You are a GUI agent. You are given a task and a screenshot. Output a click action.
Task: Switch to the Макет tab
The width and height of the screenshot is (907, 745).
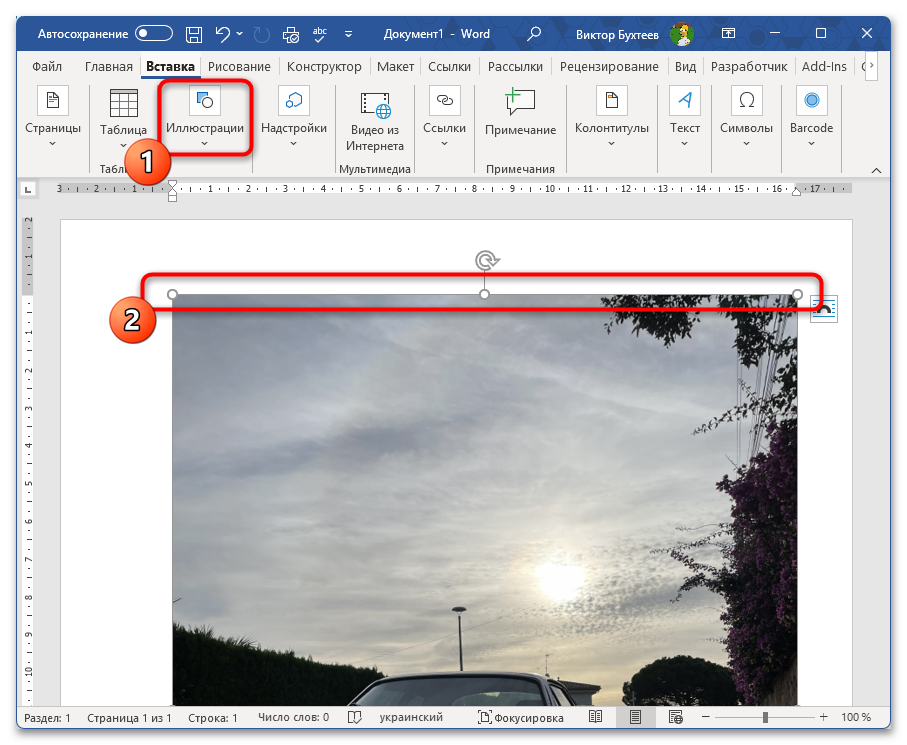(395, 67)
